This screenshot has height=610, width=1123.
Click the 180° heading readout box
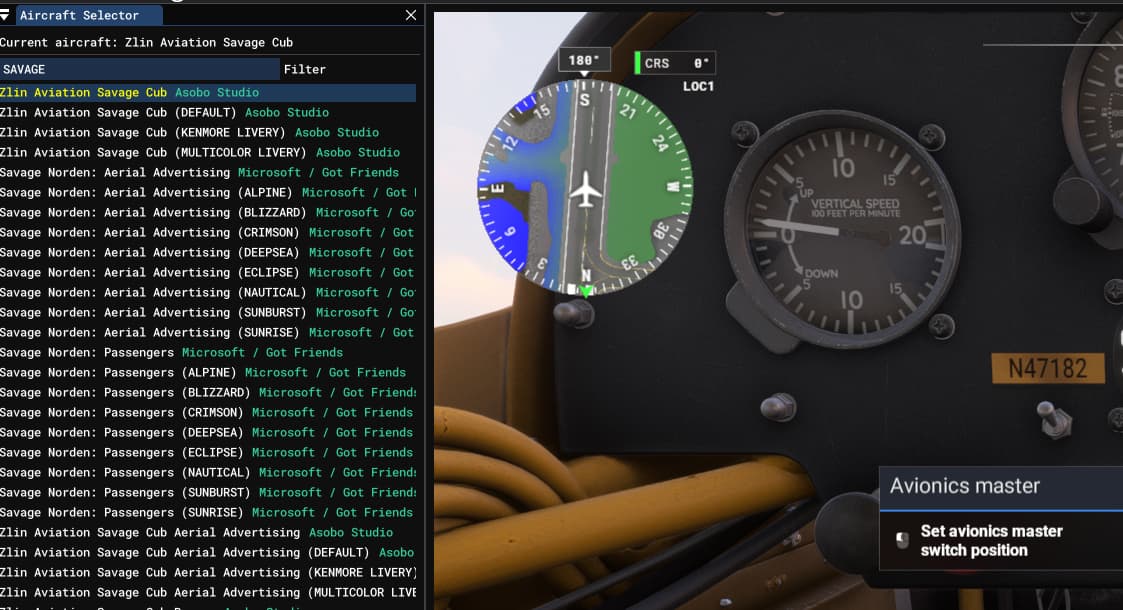(583, 60)
